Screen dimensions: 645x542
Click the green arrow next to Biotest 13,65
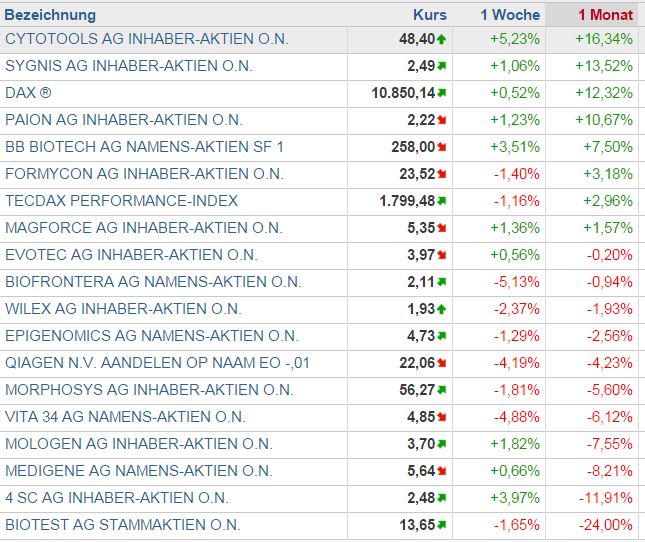point(441,525)
